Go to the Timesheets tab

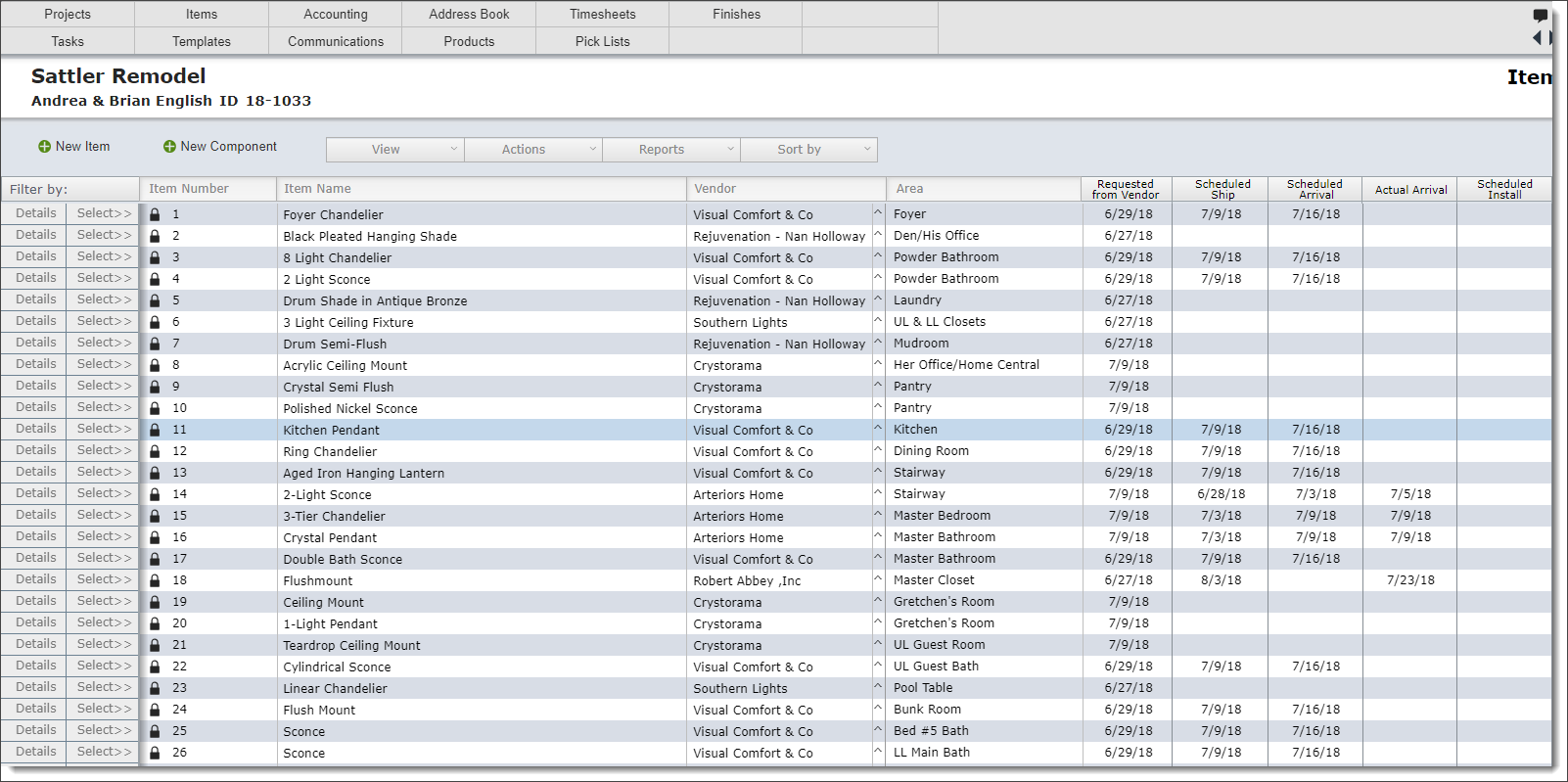(603, 15)
